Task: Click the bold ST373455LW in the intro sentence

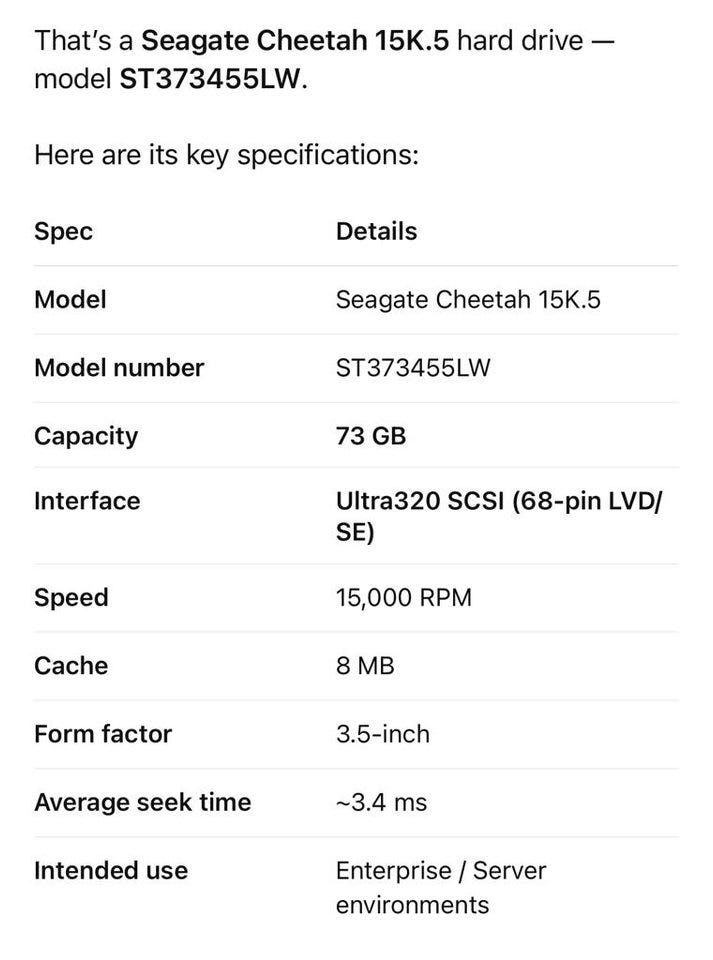Action: click(209, 79)
